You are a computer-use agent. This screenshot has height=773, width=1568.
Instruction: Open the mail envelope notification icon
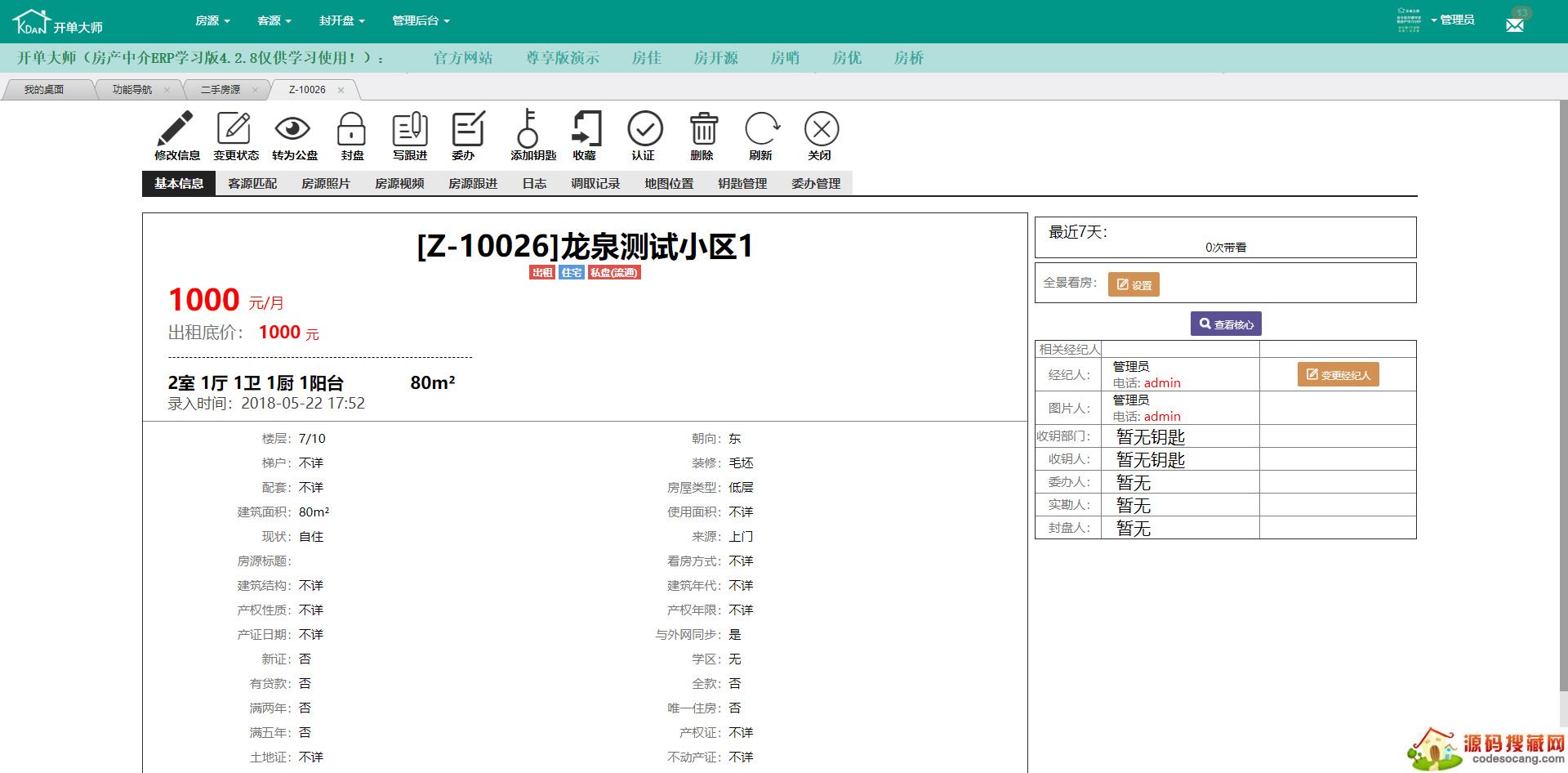click(1515, 25)
